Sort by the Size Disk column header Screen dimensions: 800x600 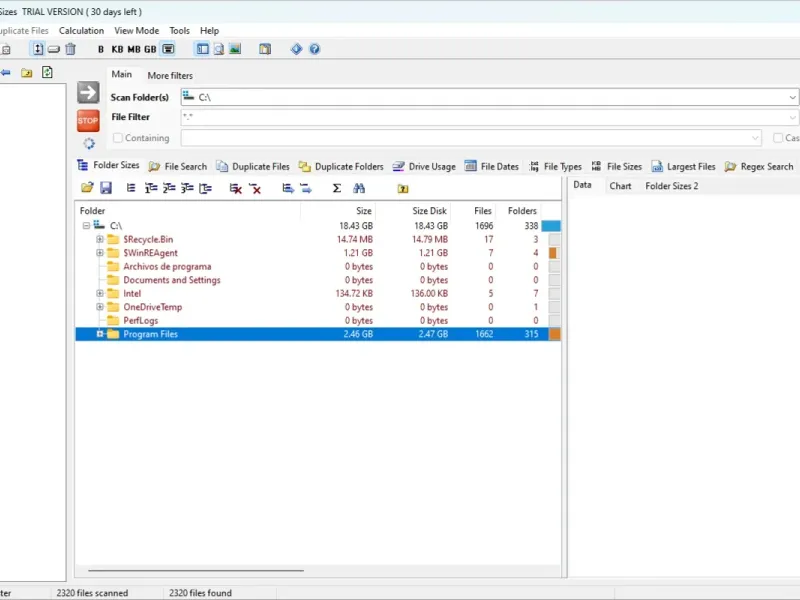pos(413,211)
